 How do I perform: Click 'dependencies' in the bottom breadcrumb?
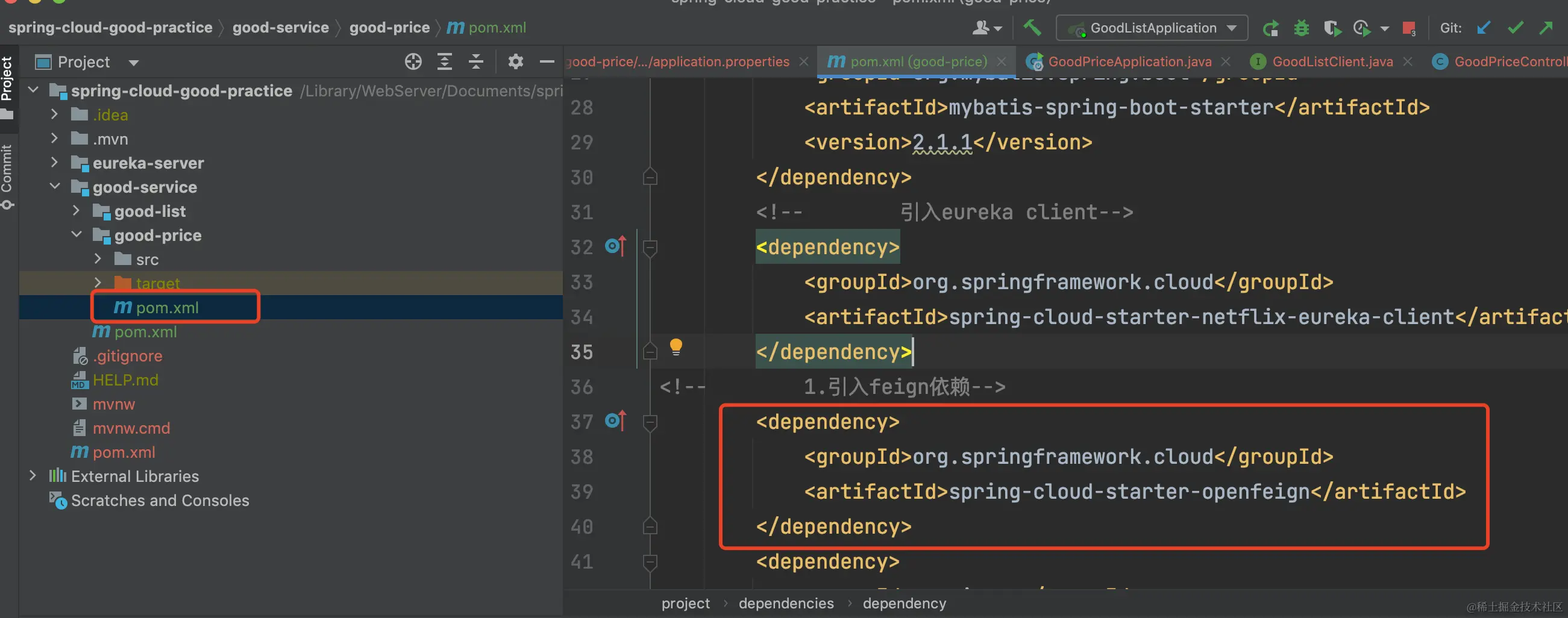786,603
